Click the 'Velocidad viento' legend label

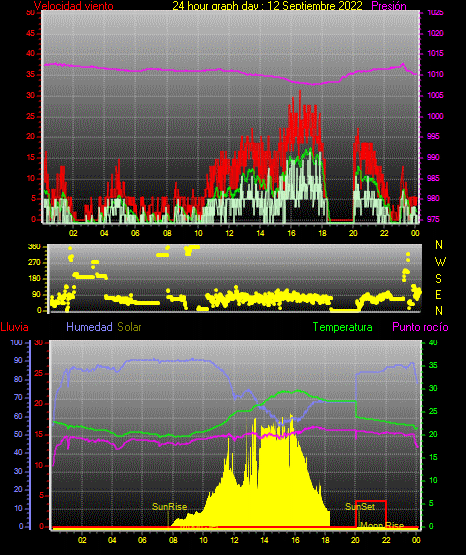coord(74,6)
